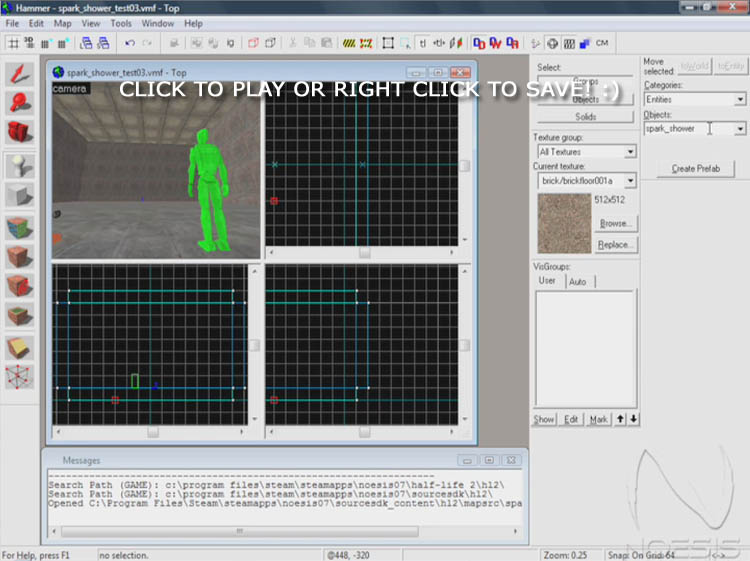Click the Create Prefab button
The image size is (750, 561).
pos(695,168)
